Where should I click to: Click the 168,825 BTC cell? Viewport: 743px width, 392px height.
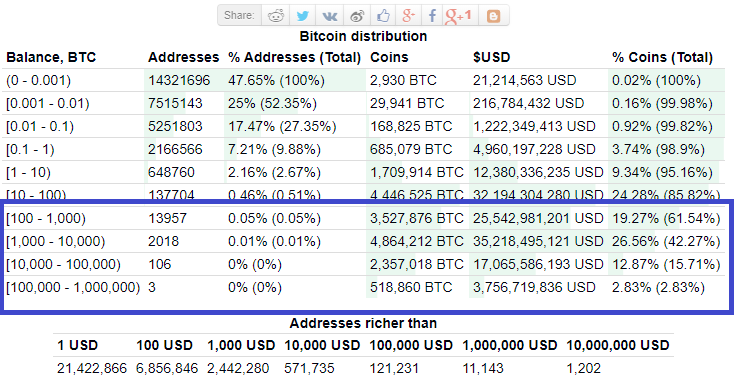tap(411, 127)
